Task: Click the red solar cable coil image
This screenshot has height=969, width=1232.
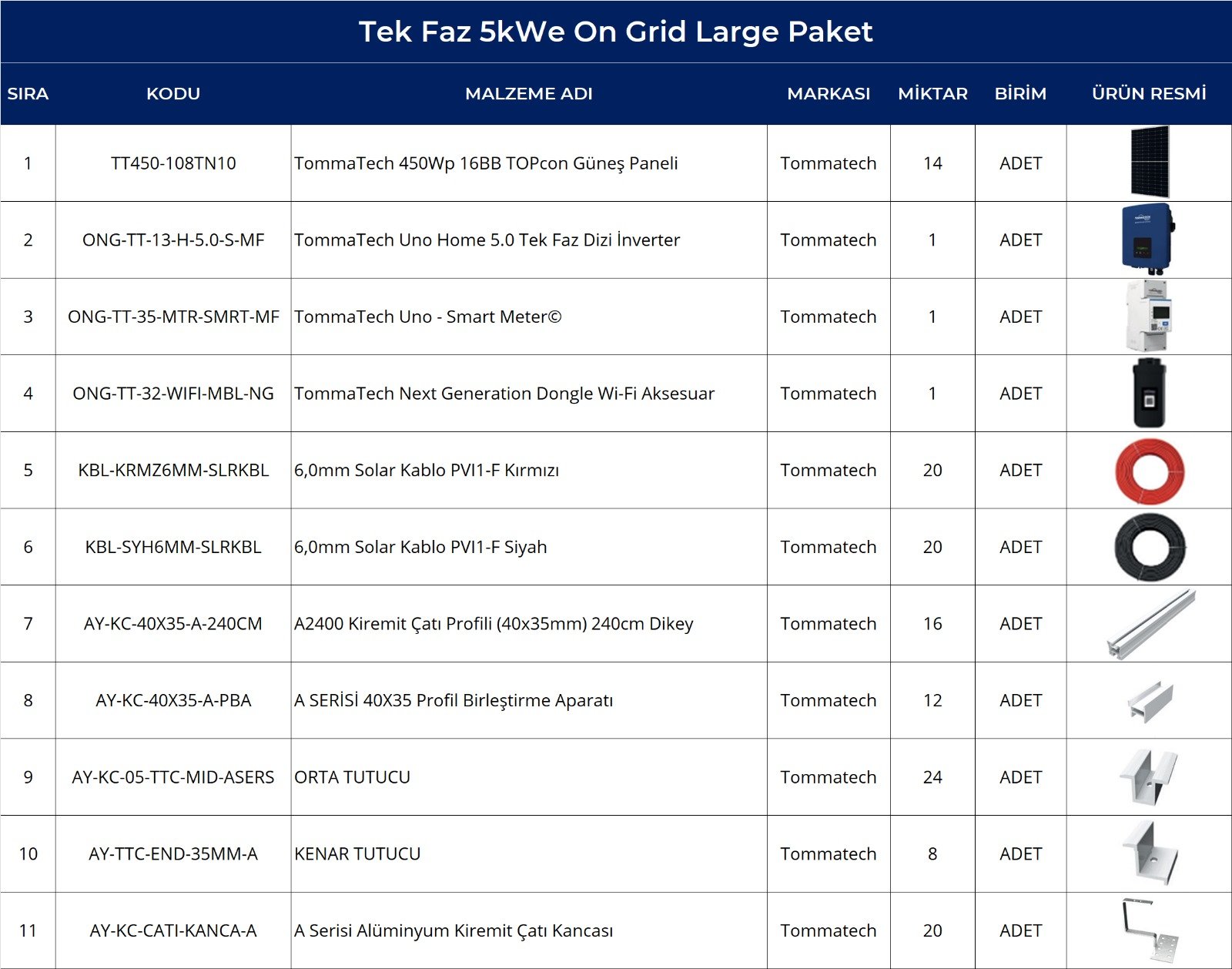Action: pos(1150,471)
